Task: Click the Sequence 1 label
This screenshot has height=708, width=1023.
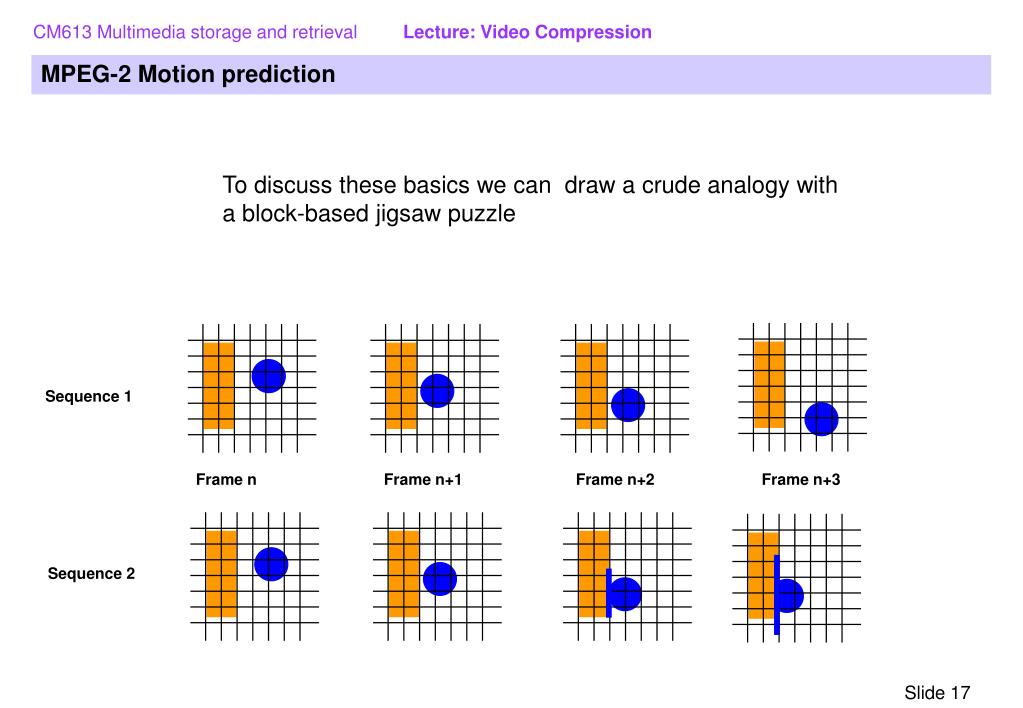Action: (x=88, y=396)
